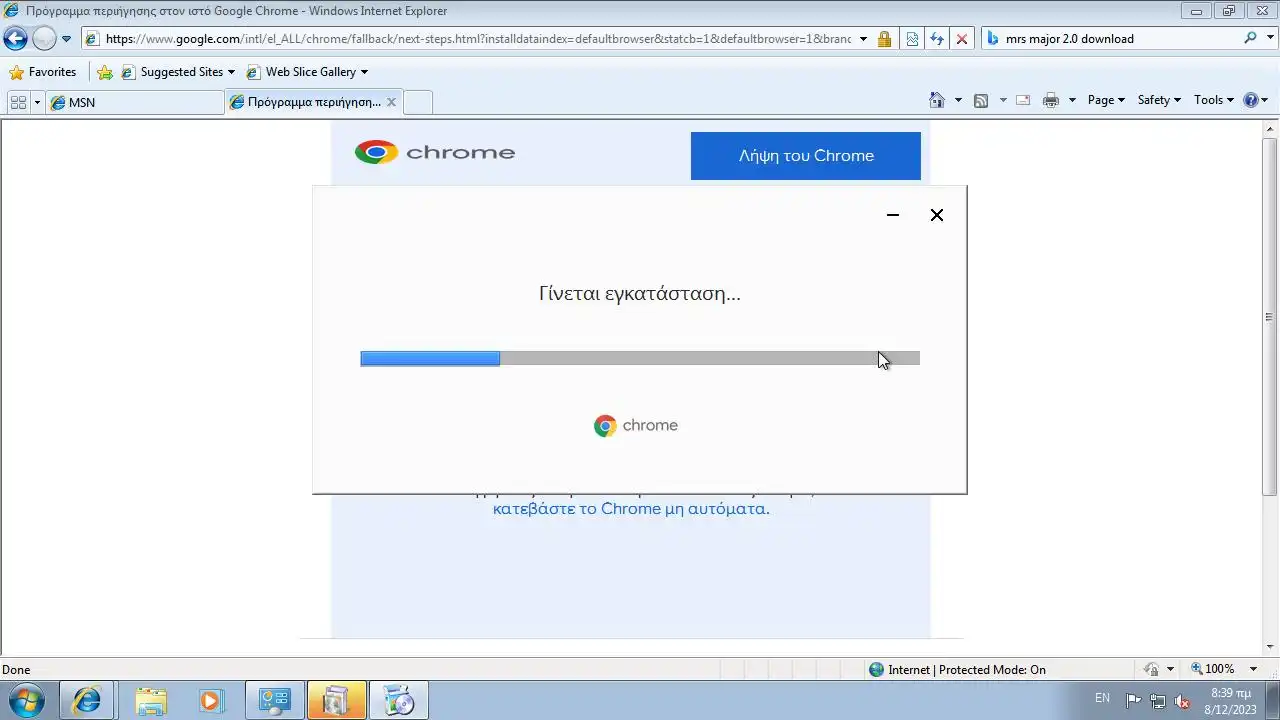The height and width of the screenshot is (720, 1280).
Task: Click the Home icon in command bar
Action: click(937, 100)
